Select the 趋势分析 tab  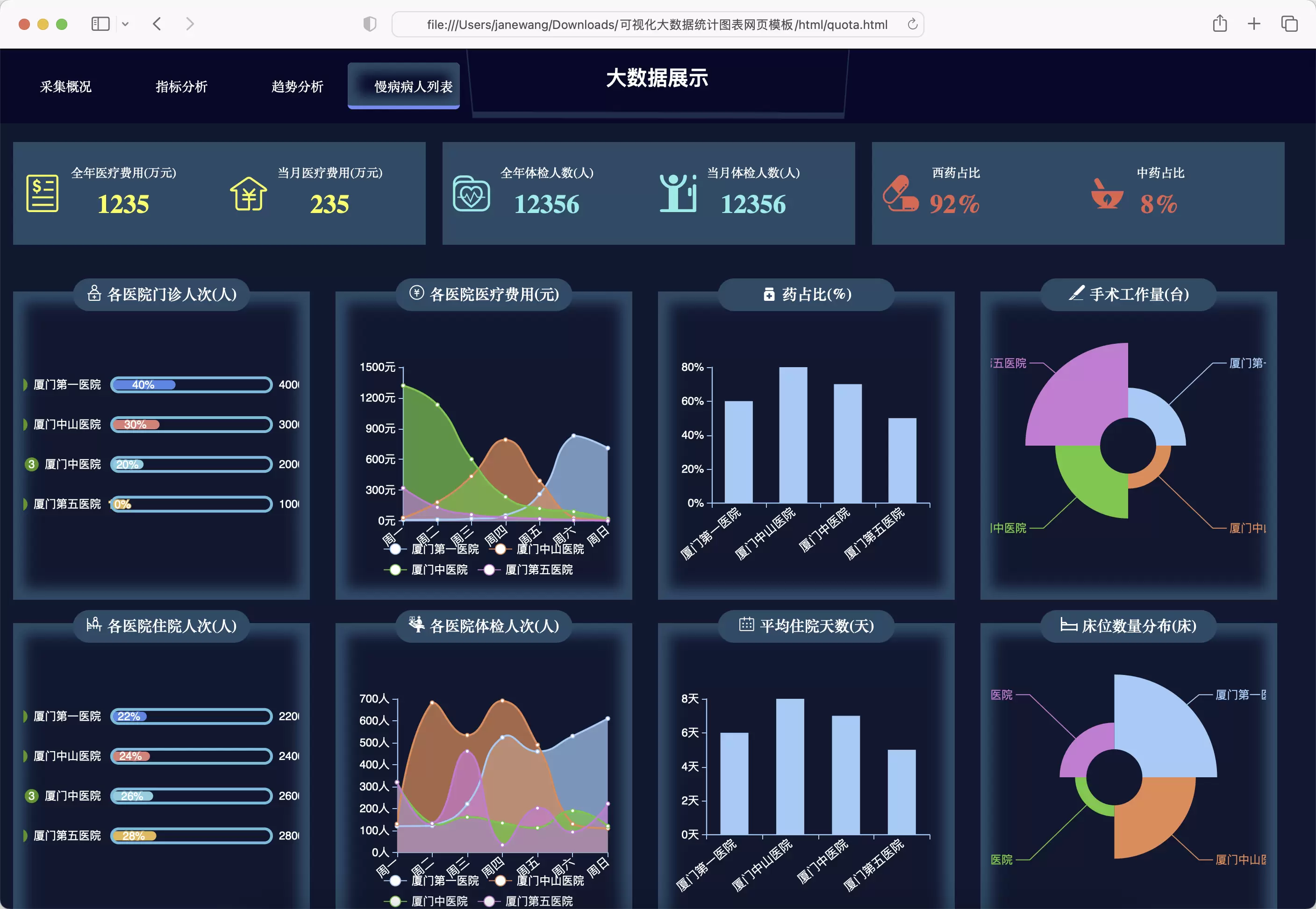click(297, 86)
